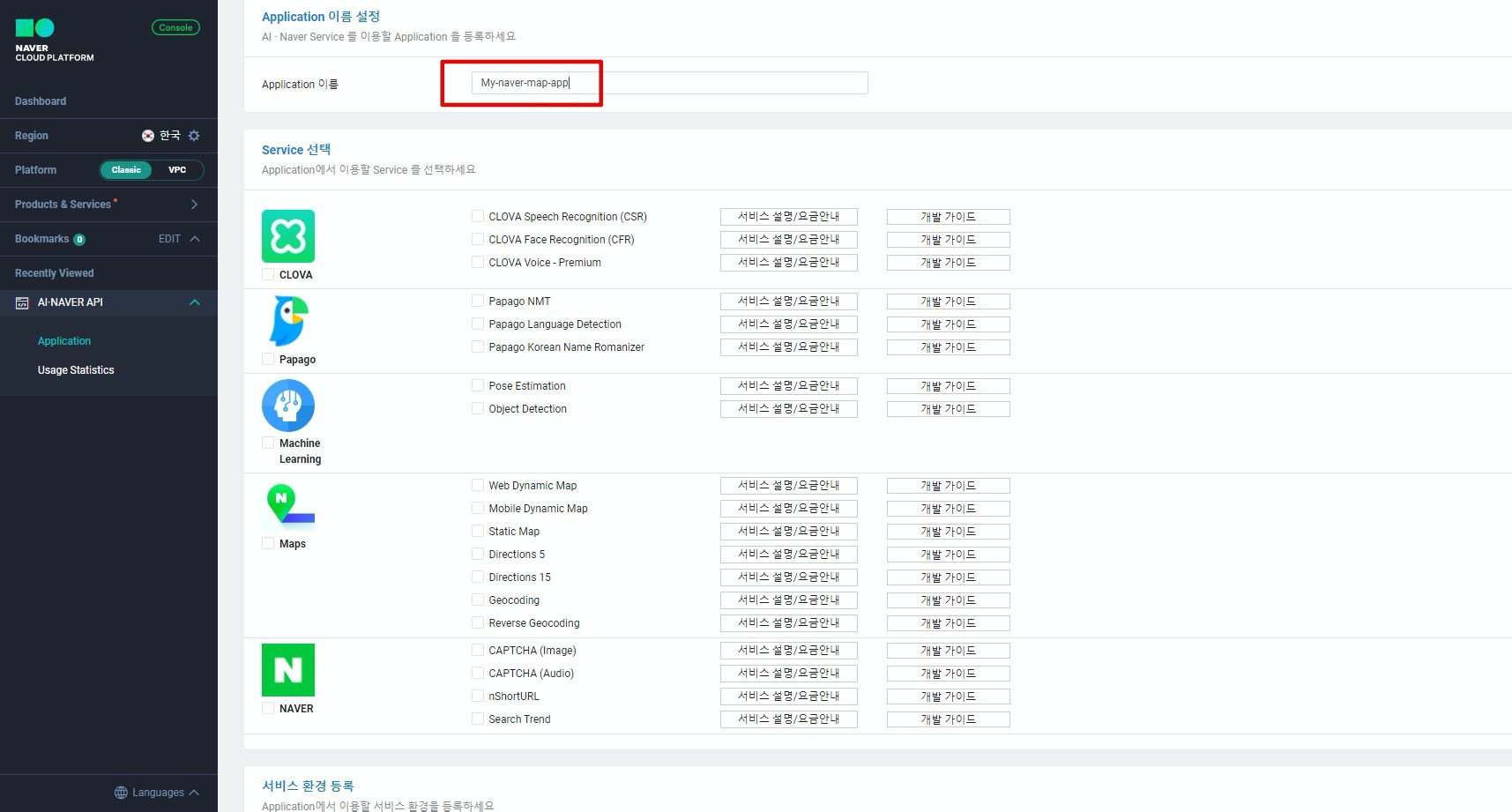This screenshot has height=812, width=1512.
Task: Enable Web Dynamic Map checkbox
Action: tap(478, 486)
